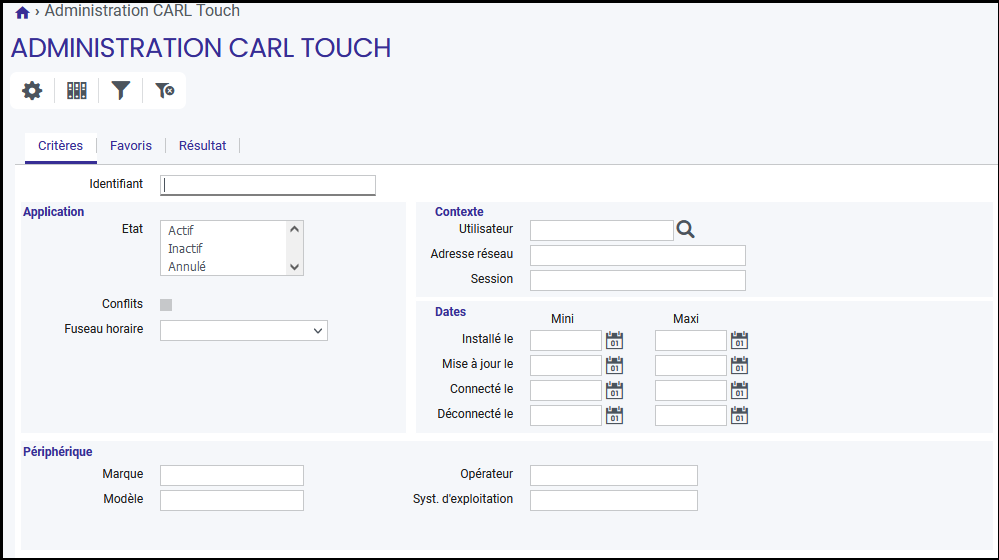Focus Déconnecté le Mini date field

point(566,415)
